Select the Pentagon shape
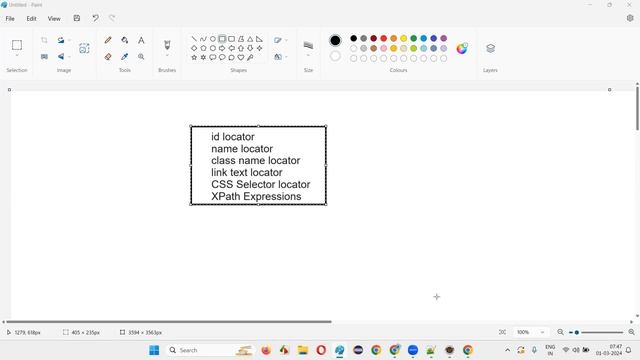This screenshot has width=640, height=360. pyautogui.click(x=203, y=48)
